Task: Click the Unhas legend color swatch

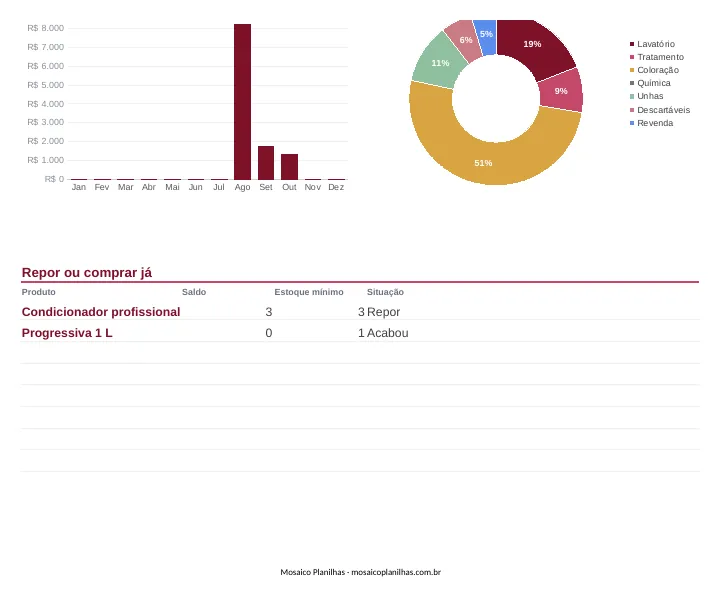Action: (x=632, y=96)
